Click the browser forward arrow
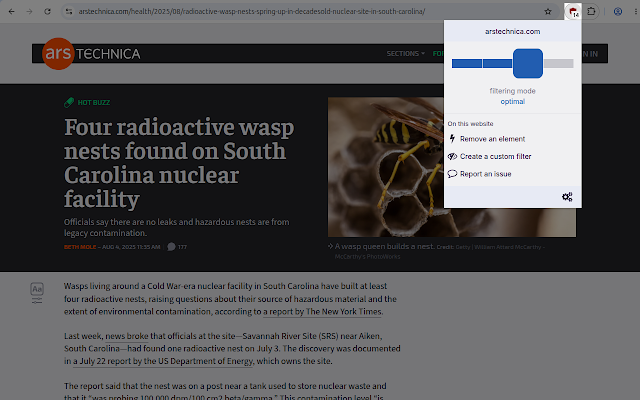 click(29, 11)
